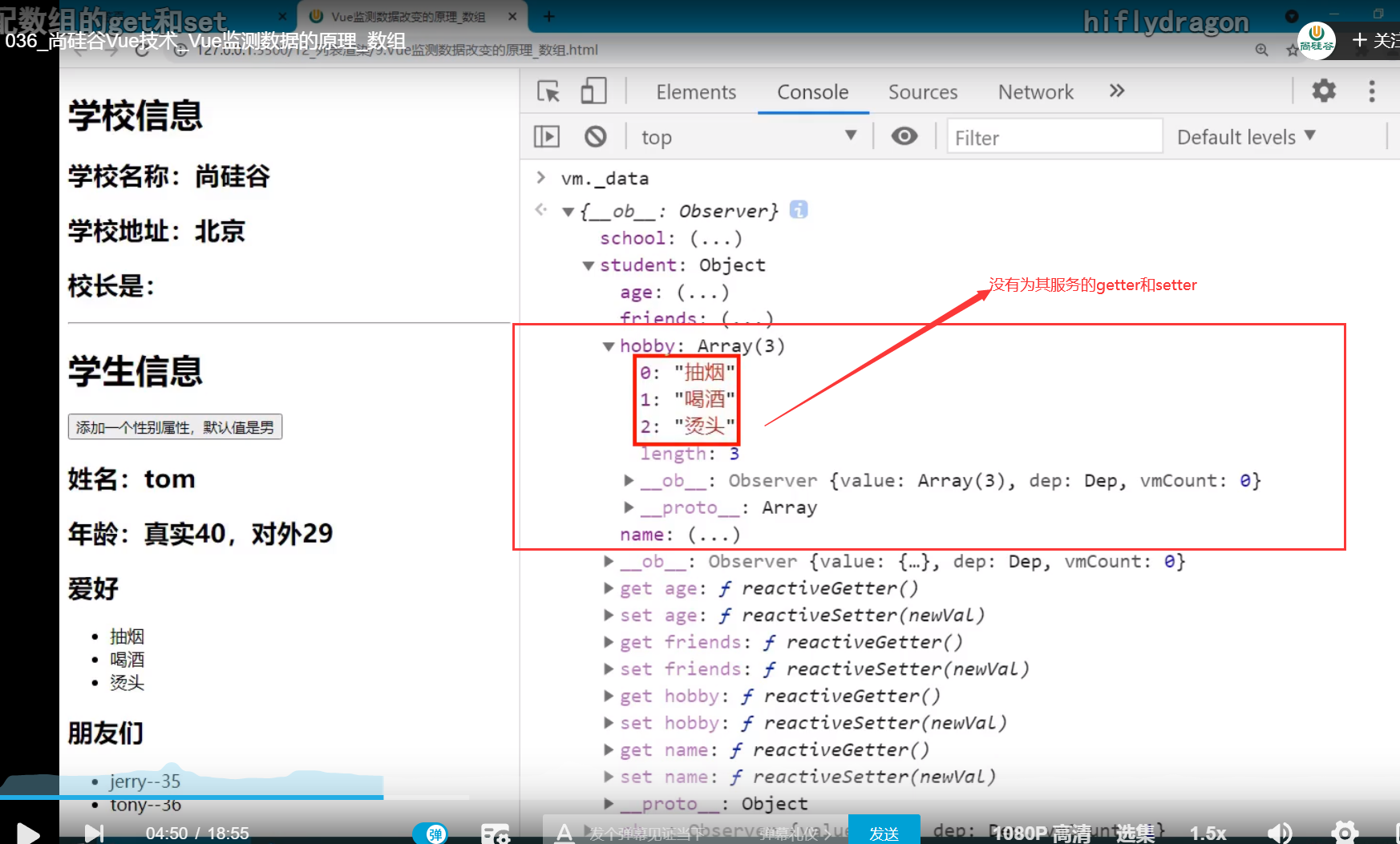
Task: Collapse the {__ob__: Observer} root object
Action: (x=568, y=212)
